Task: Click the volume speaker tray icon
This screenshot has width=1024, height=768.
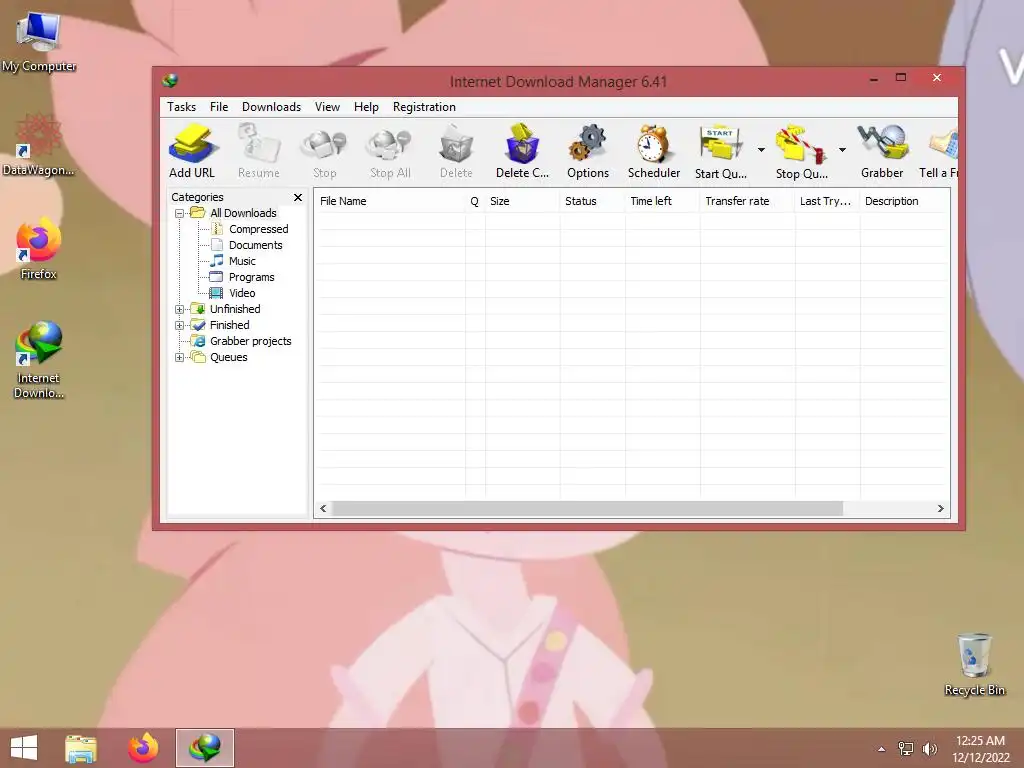Action: click(x=929, y=749)
